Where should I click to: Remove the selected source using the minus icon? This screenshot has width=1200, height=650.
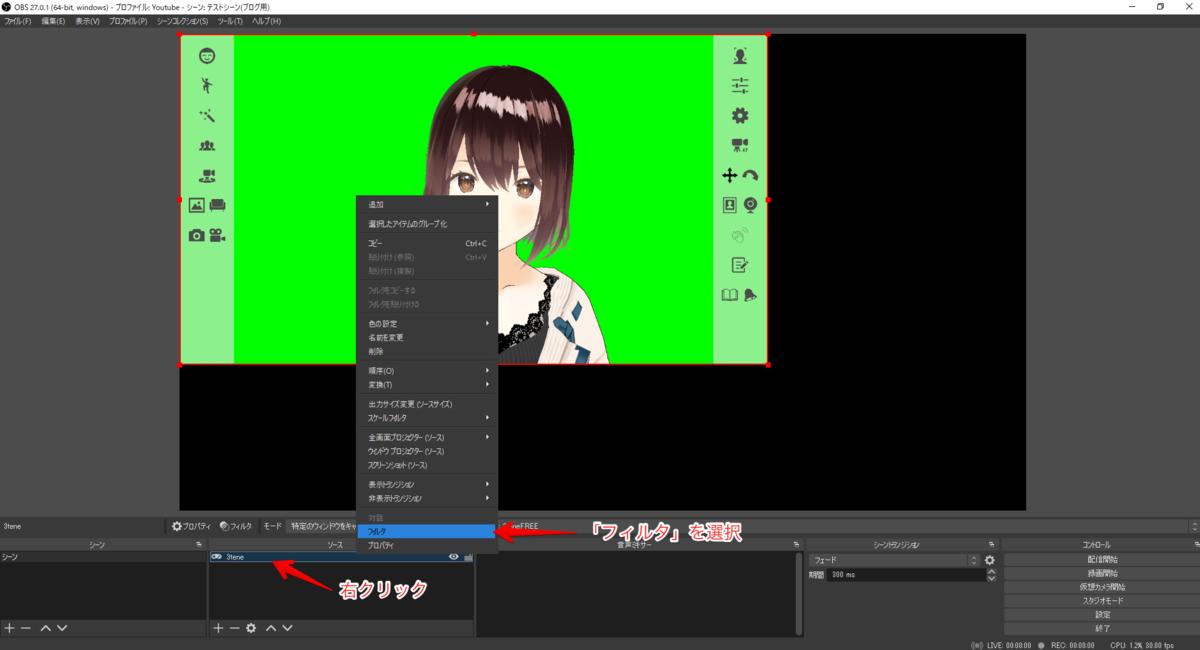coord(235,627)
